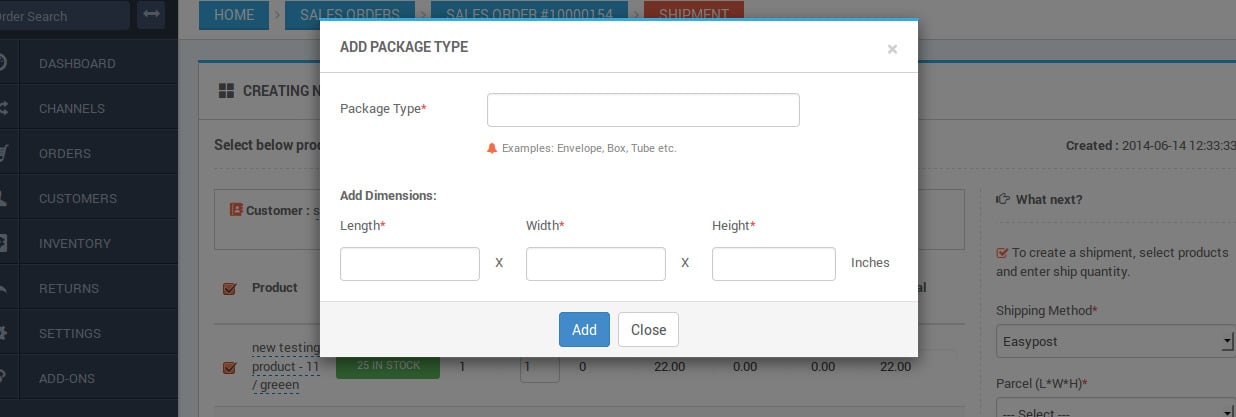This screenshot has width=1236, height=417.
Task: Click the Returns arrow icon
Action: pos(4,288)
